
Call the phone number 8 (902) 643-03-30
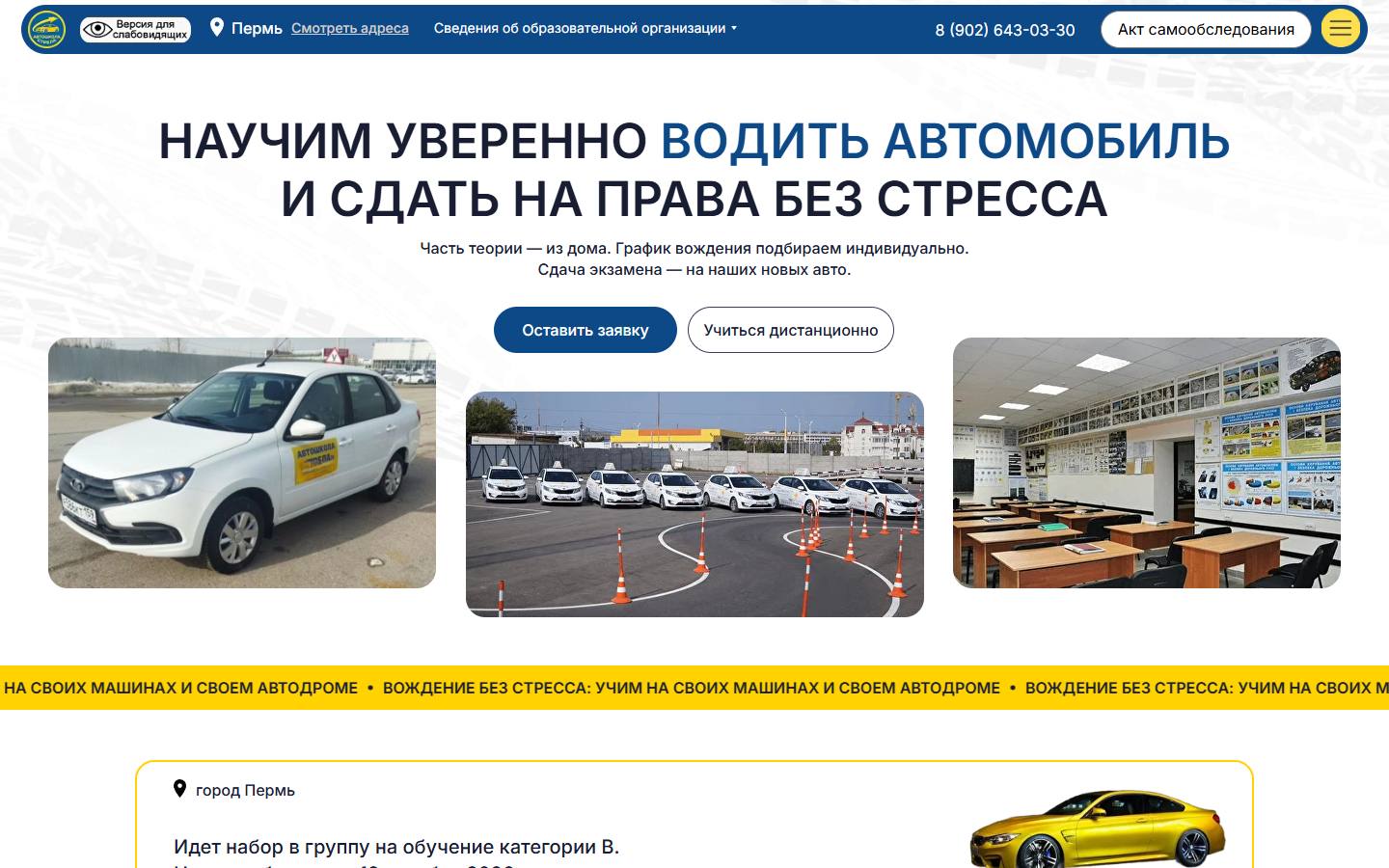[x=1005, y=30]
